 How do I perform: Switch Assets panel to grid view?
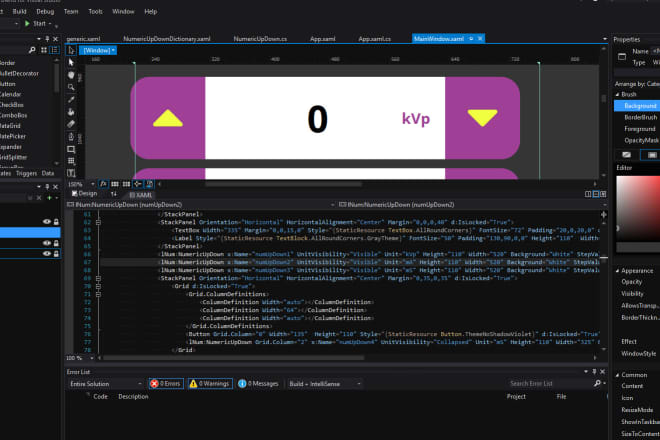44,50
